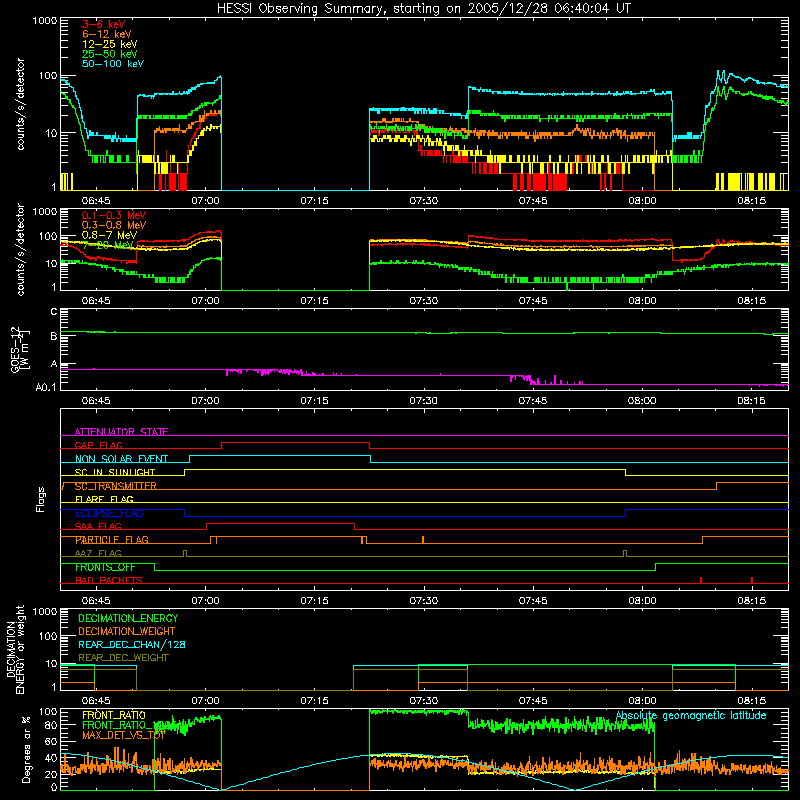
Task: Click the 'REAR_DEC_WEIGHT' legend label
Action: [123, 658]
